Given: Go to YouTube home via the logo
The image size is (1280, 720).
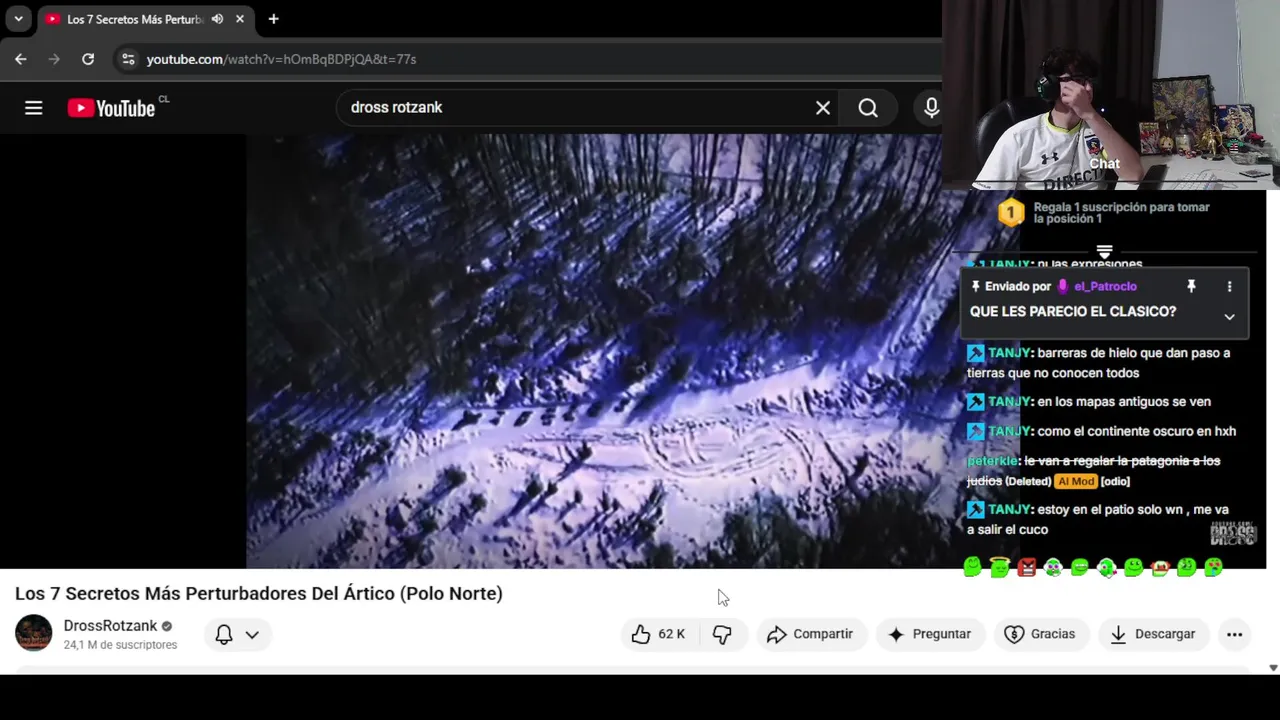Looking at the screenshot, I should (111, 108).
